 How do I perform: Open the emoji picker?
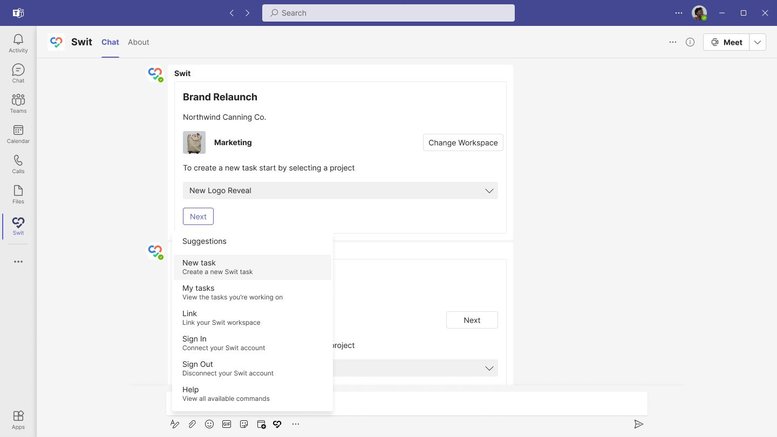[x=209, y=424]
